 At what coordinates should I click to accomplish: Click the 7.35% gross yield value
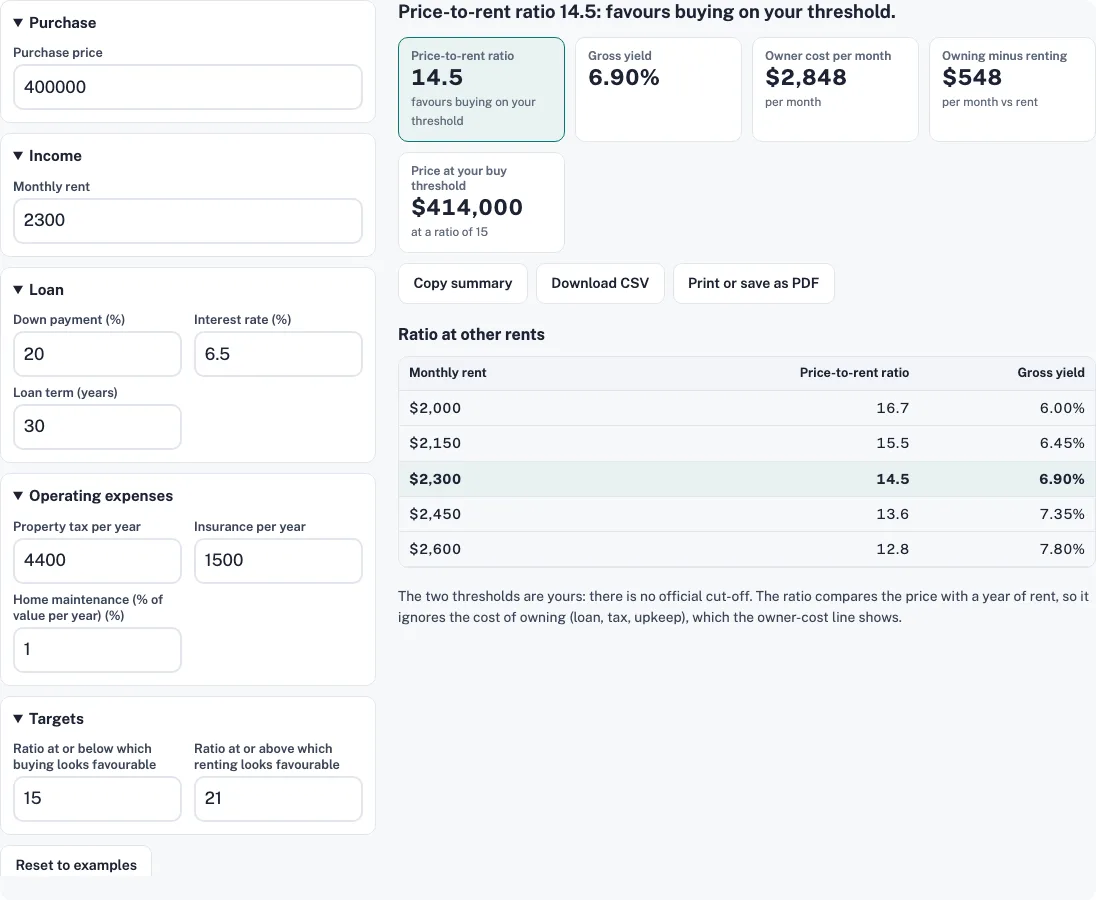pos(1062,514)
